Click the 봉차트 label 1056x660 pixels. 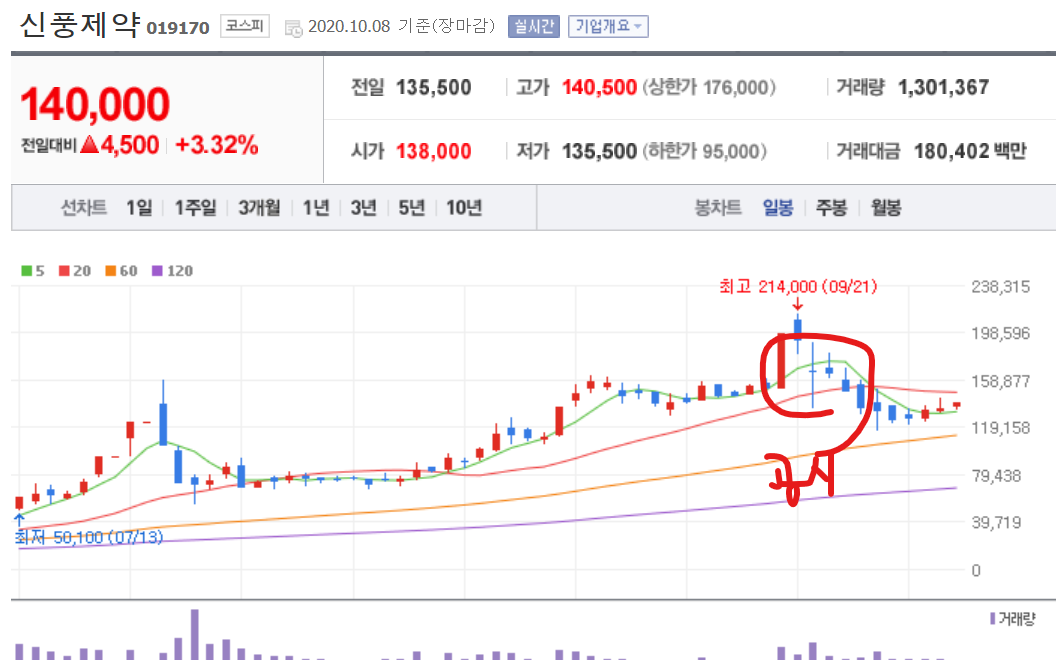click(718, 207)
